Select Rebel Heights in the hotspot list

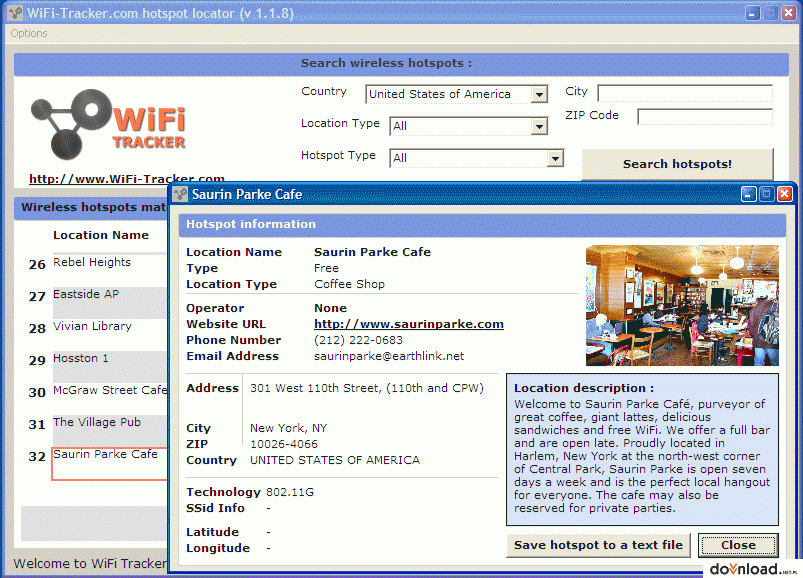(x=92, y=262)
